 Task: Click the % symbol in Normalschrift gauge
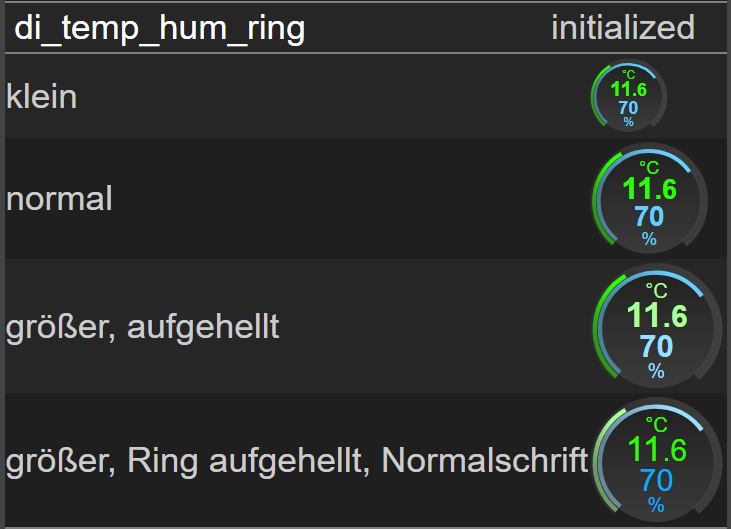656,505
